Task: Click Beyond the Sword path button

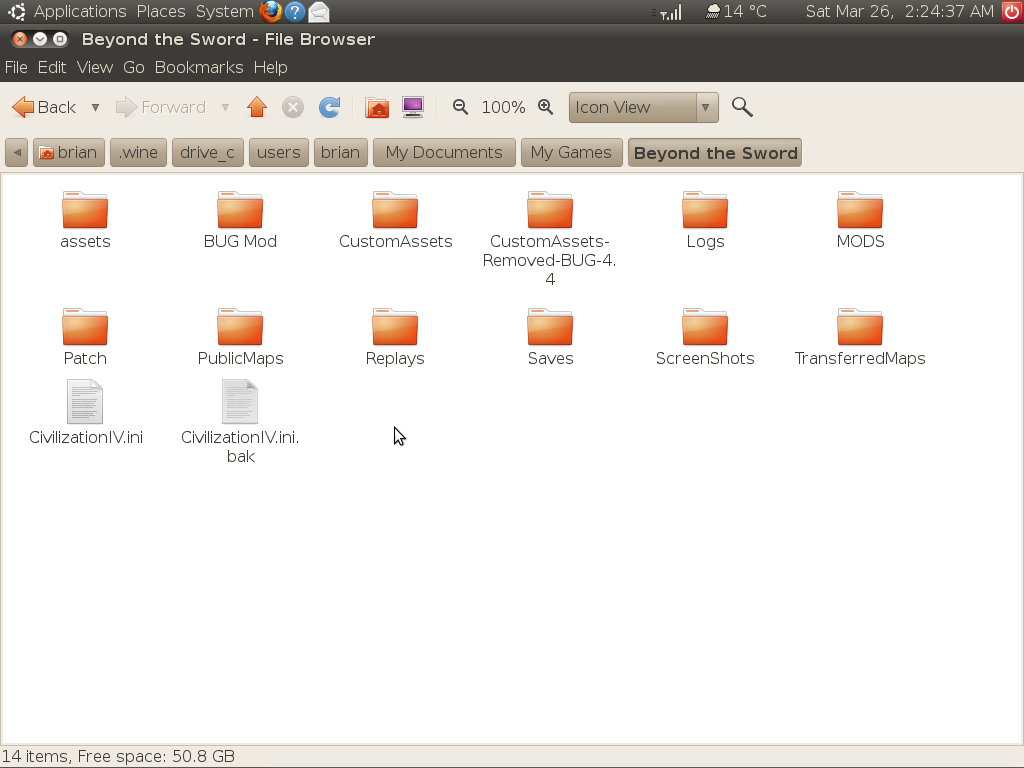Action: tap(715, 153)
